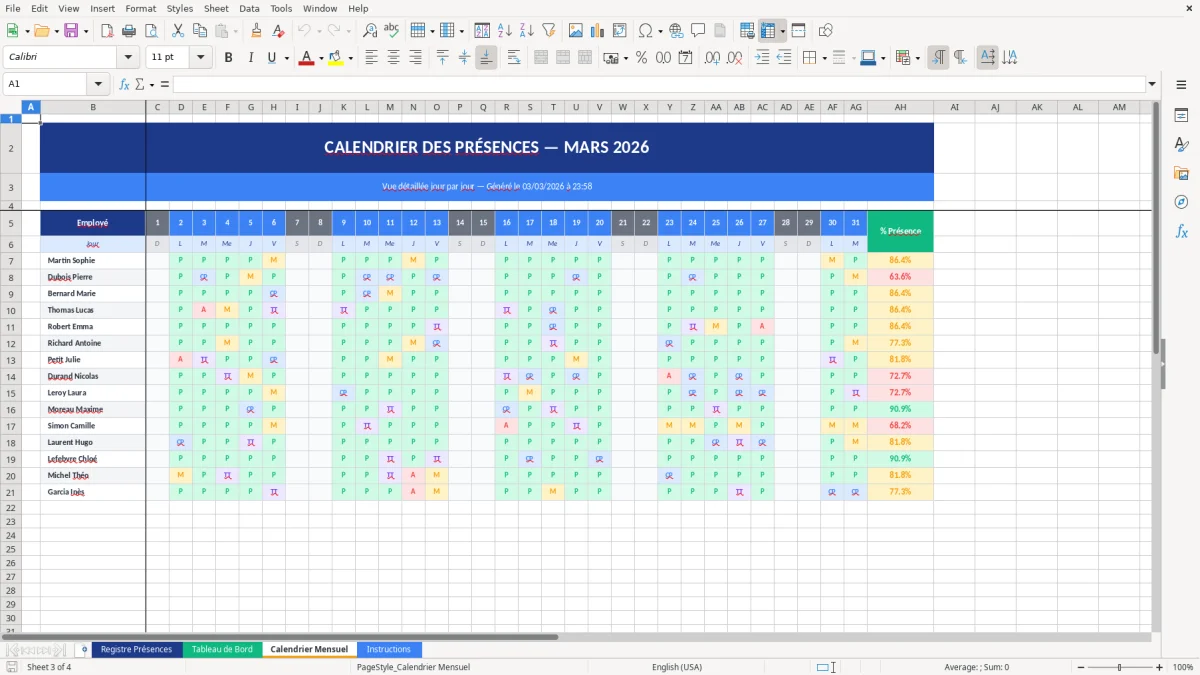Click the AutoFilter funnel icon
The height and width of the screenshot is (675, 1200).
point(549,31)
